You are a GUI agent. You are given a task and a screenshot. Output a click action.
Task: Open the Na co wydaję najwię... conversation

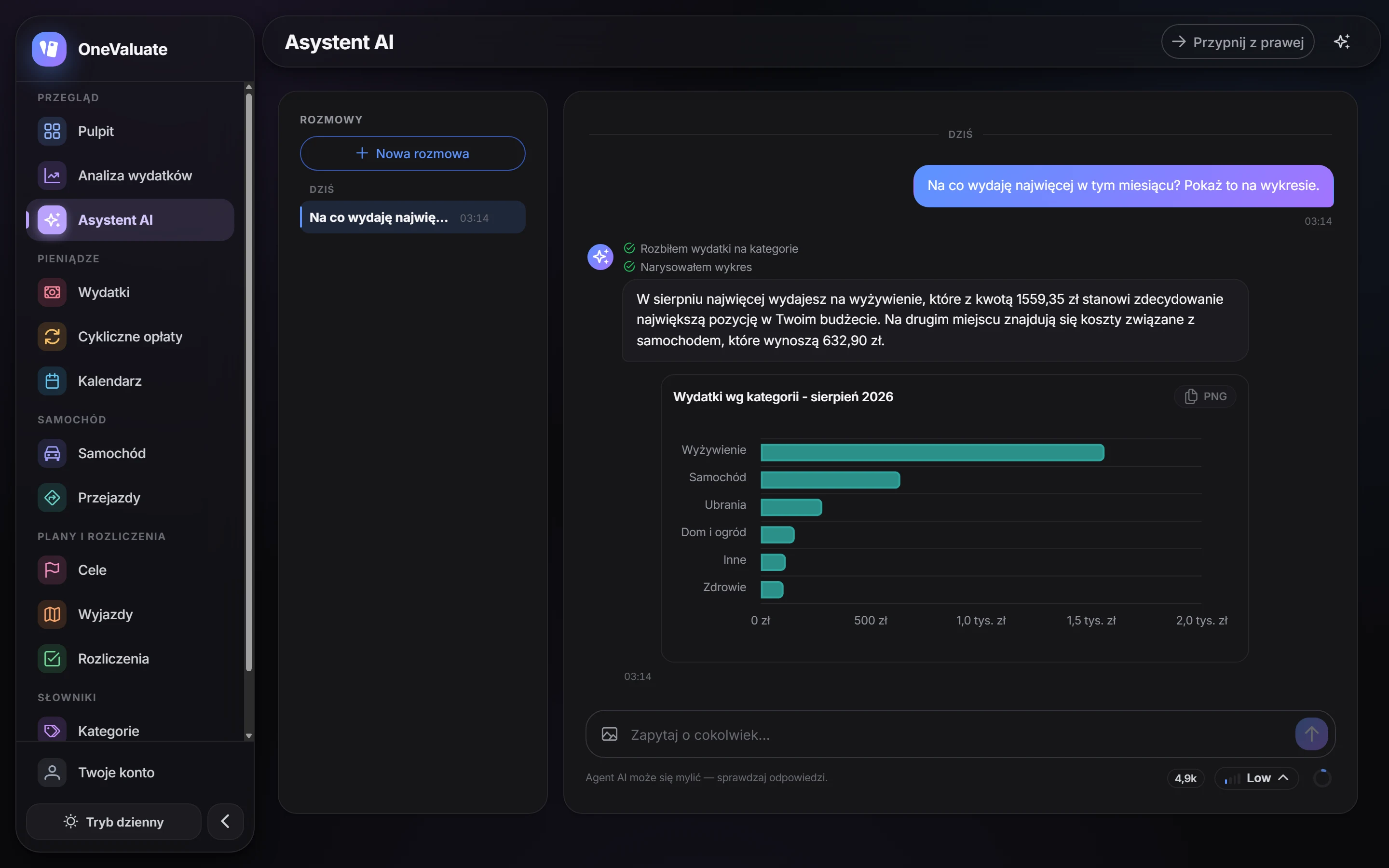(413, 217)
